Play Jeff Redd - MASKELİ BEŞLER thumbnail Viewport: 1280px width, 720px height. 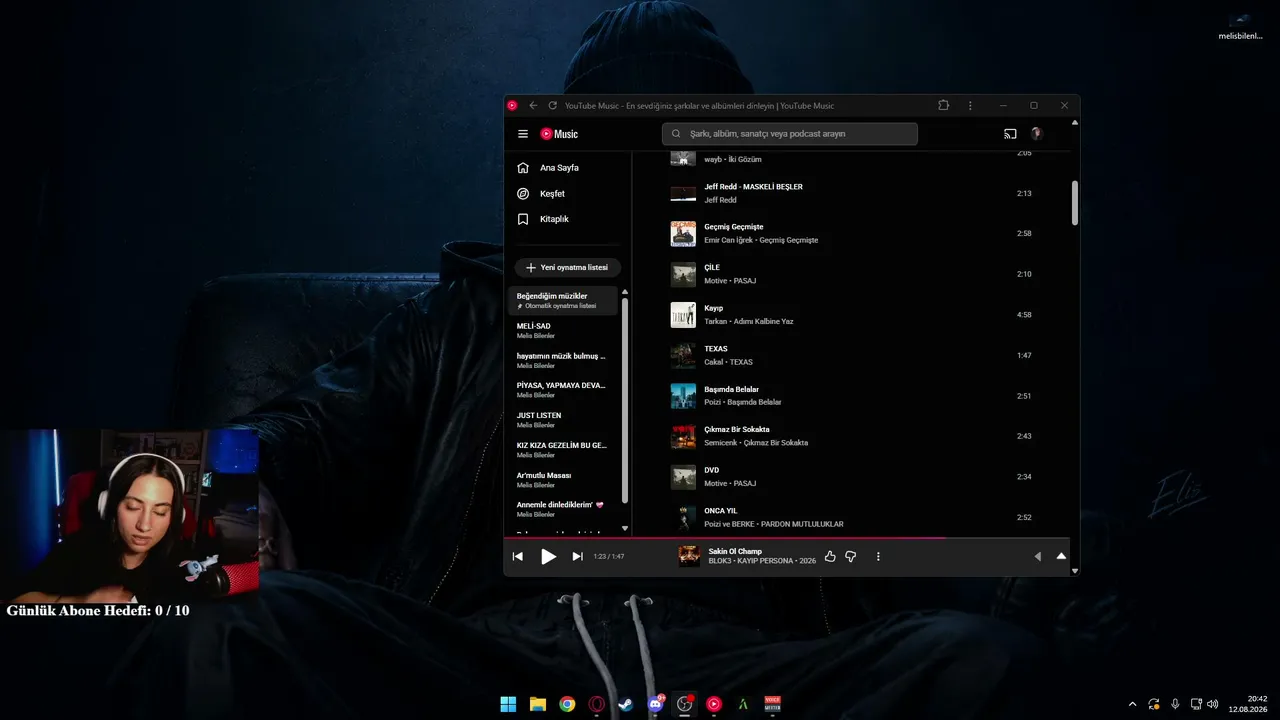[x=683, y=193]
